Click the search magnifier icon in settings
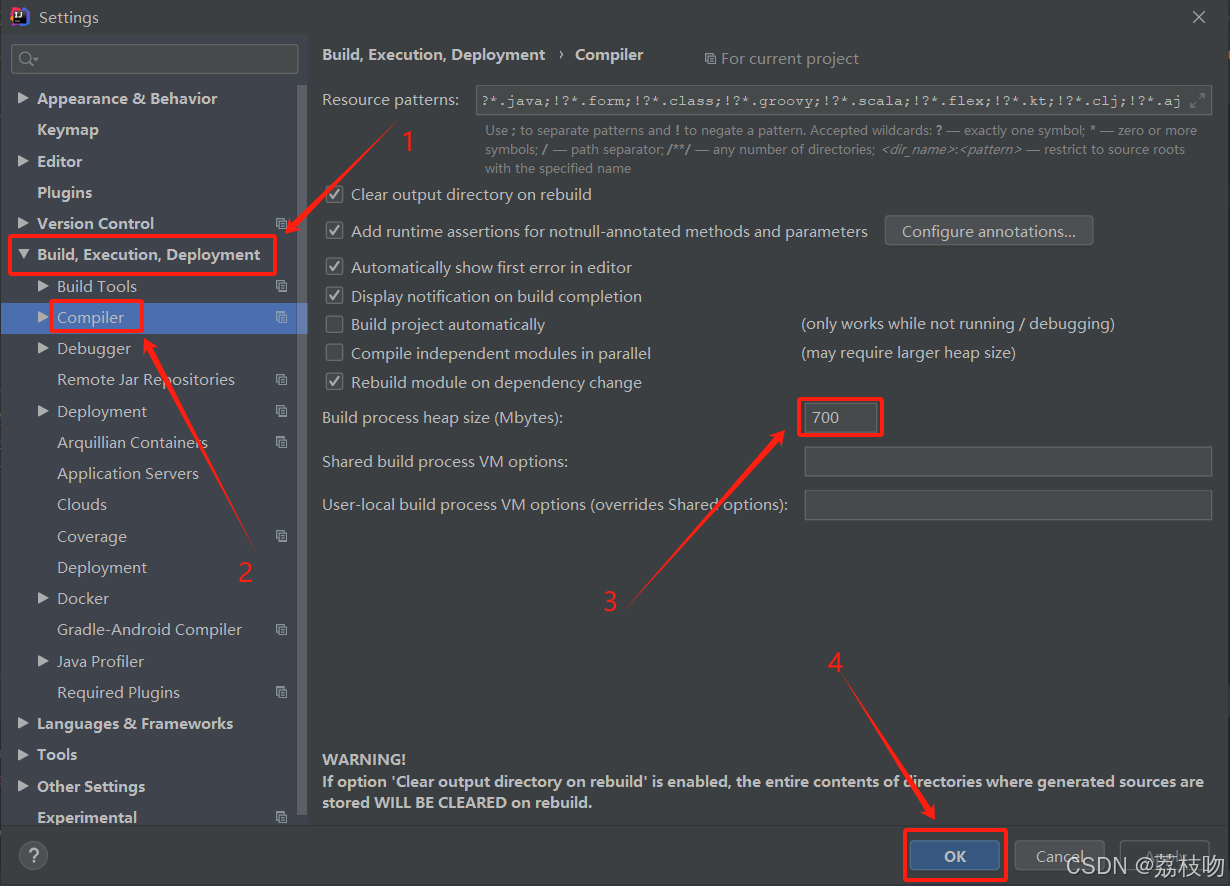The width and height of the screenshot is (1230, 886). click(x=27, y=60)
